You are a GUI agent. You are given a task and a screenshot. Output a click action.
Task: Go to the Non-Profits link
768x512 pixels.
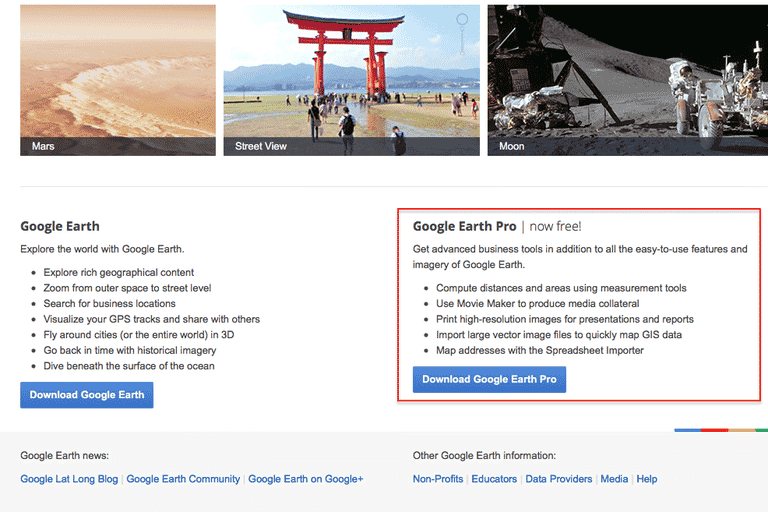438,479
